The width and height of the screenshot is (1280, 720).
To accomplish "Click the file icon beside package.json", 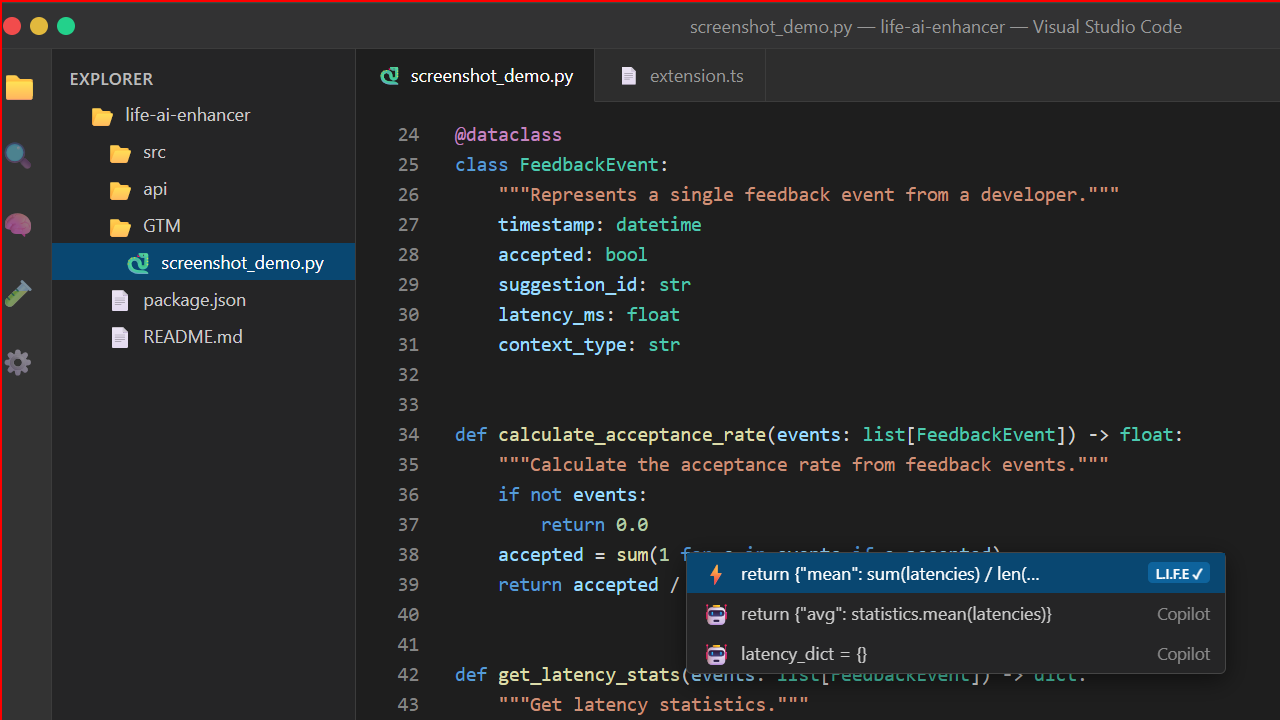I will tap(120, 300).
